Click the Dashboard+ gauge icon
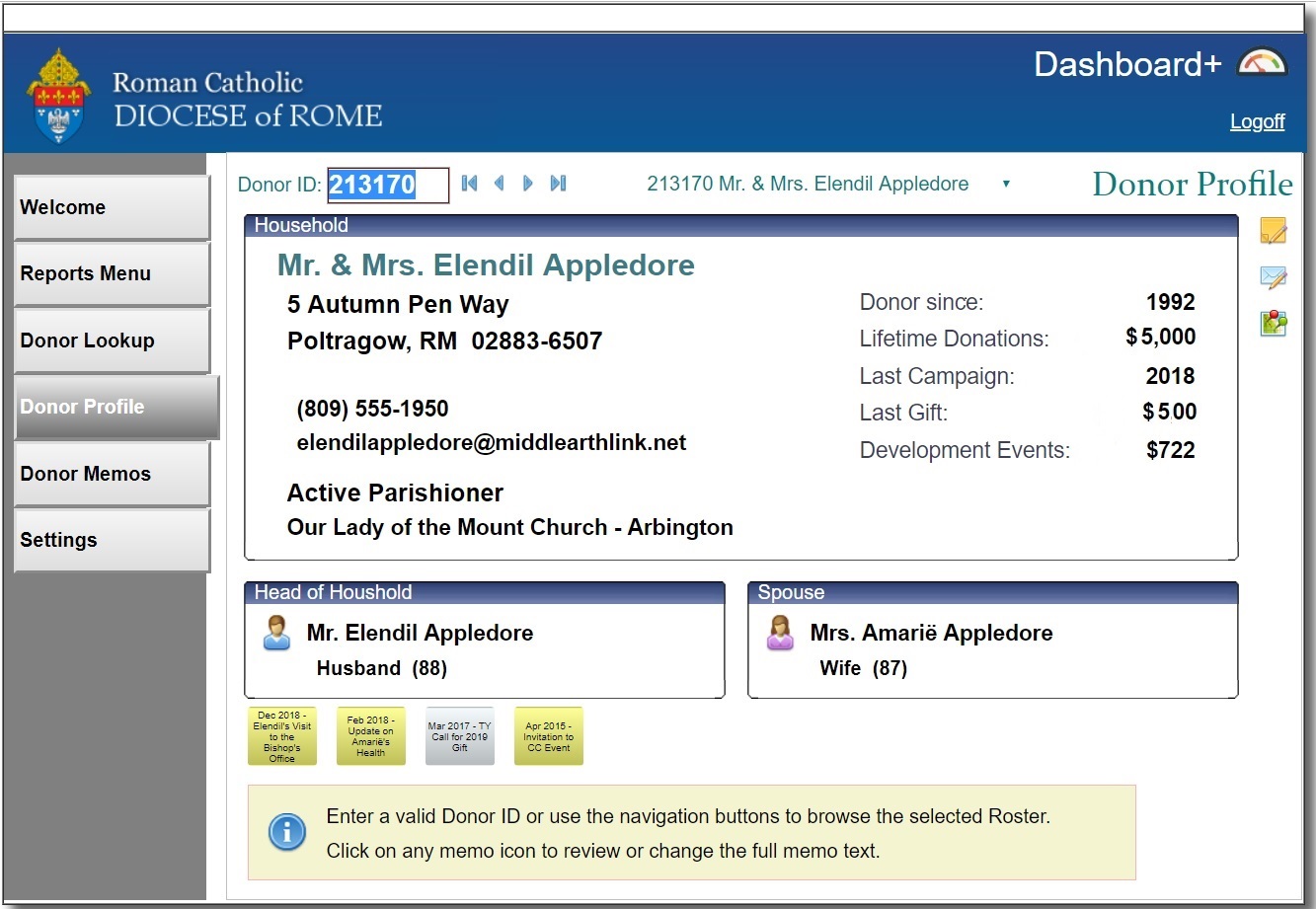This screenshot has width=1316, height=909. pos(1262,63)
